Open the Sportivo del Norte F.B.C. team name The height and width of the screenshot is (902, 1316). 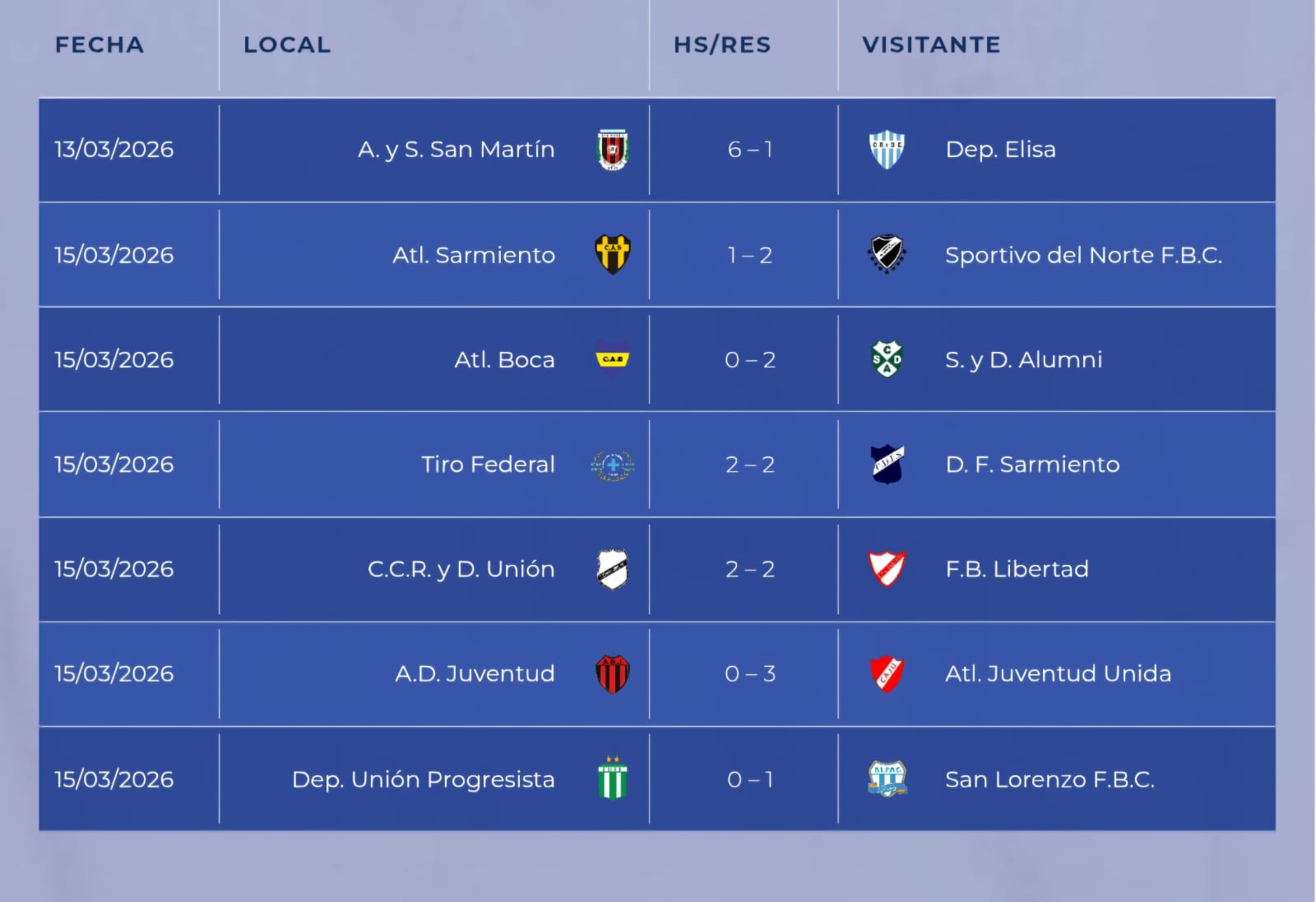pos(1083,255)
